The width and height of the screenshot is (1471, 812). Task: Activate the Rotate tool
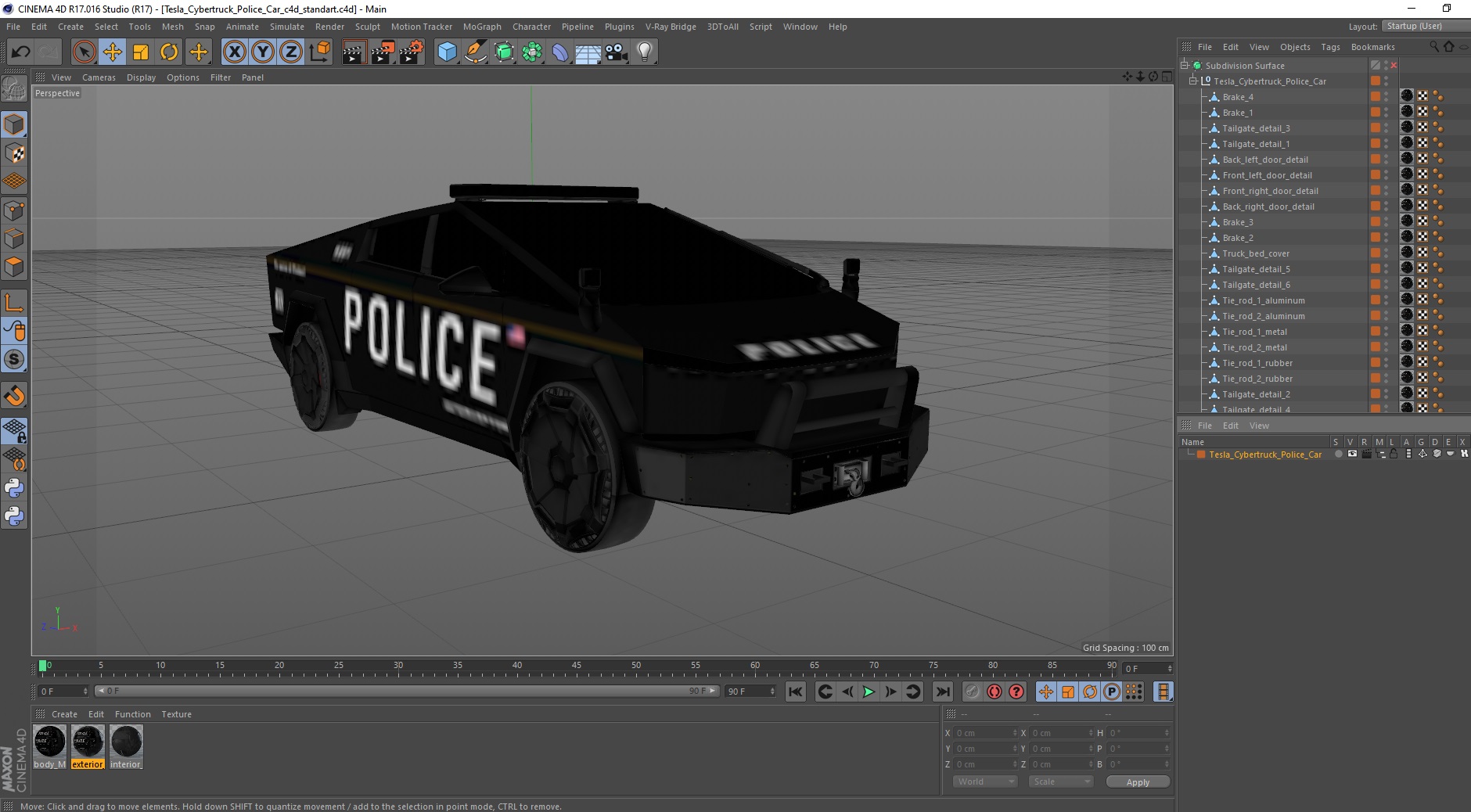point(169,52)
